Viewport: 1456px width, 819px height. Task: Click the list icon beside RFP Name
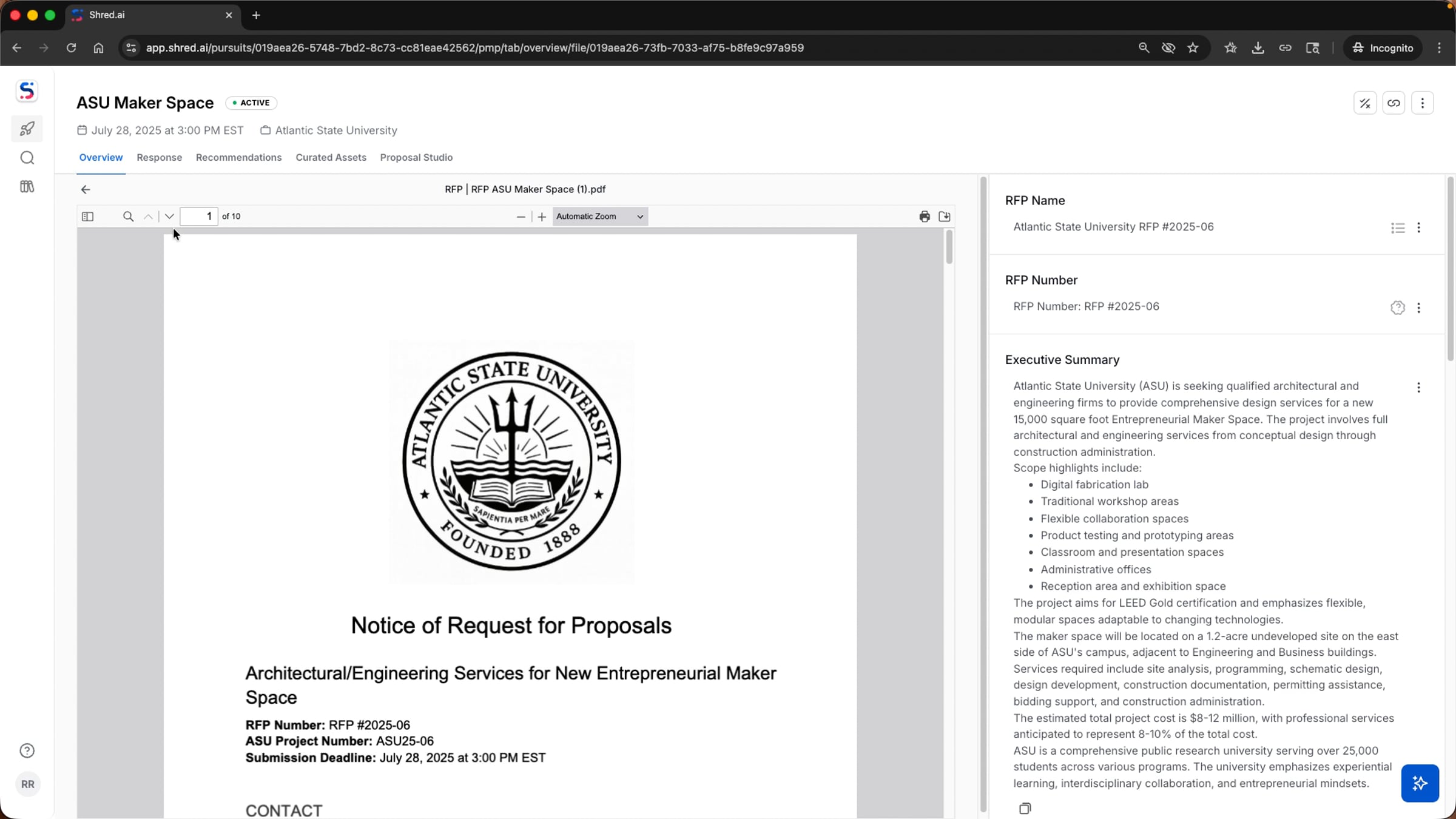point(1398,228)
